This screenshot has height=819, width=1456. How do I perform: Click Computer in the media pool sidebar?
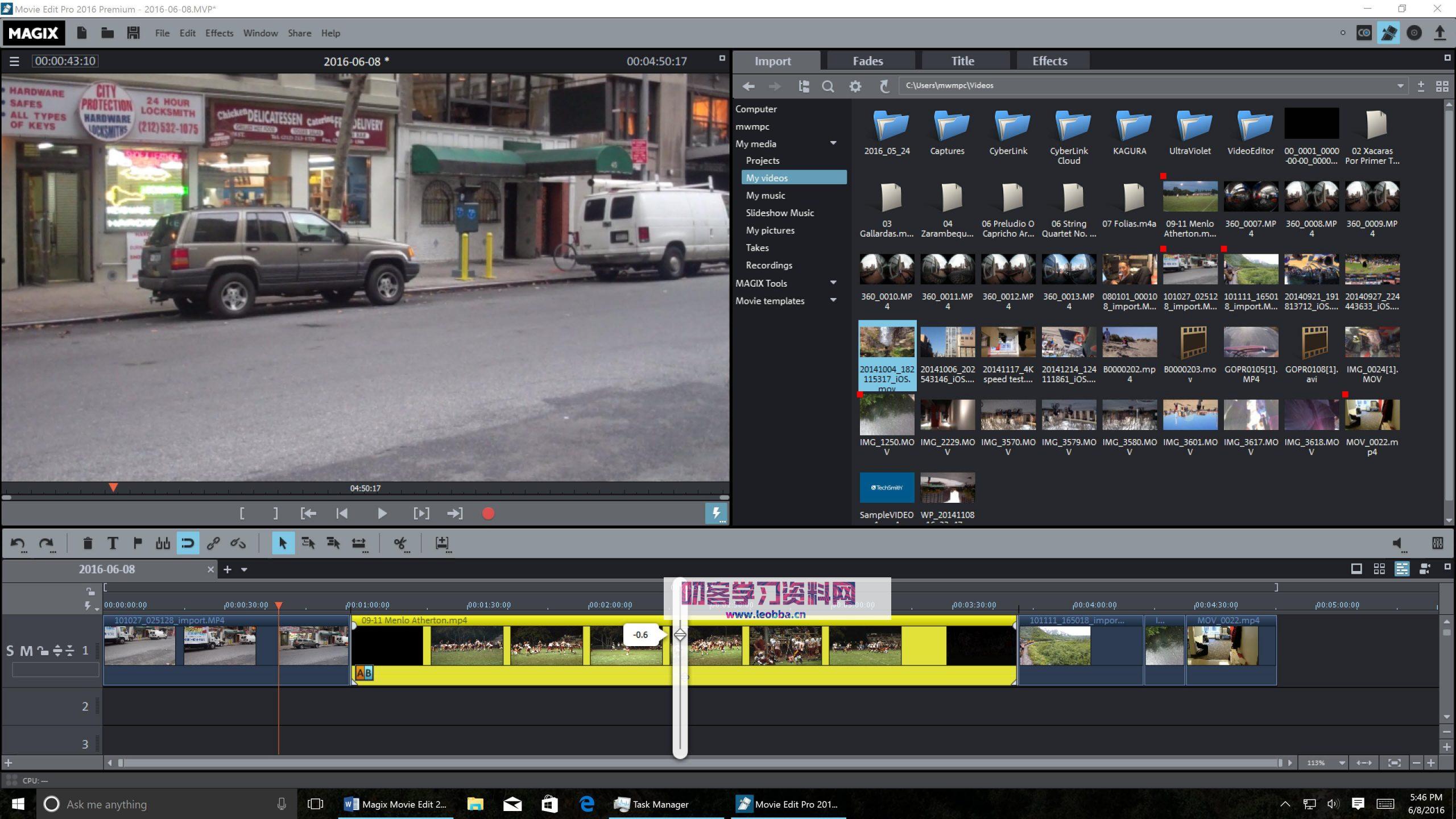(756, 109)
